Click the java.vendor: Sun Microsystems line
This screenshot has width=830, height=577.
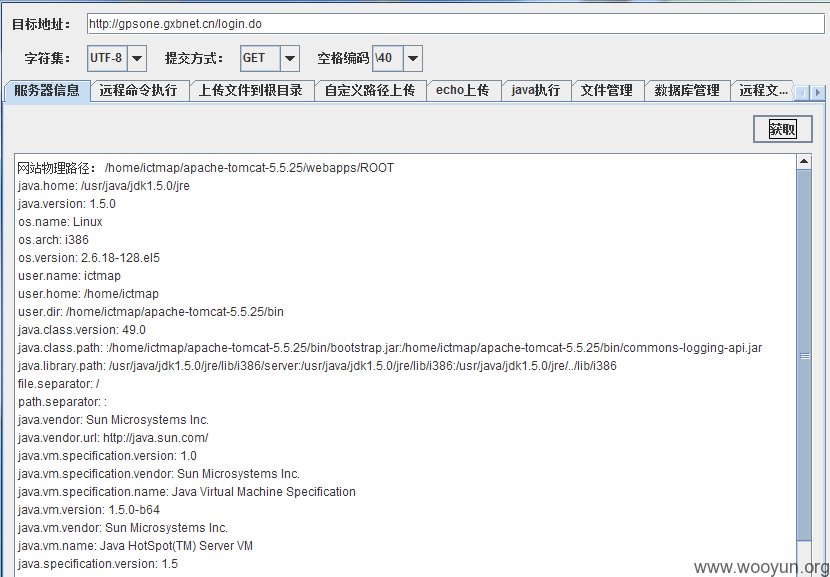[x=113, y=420]
